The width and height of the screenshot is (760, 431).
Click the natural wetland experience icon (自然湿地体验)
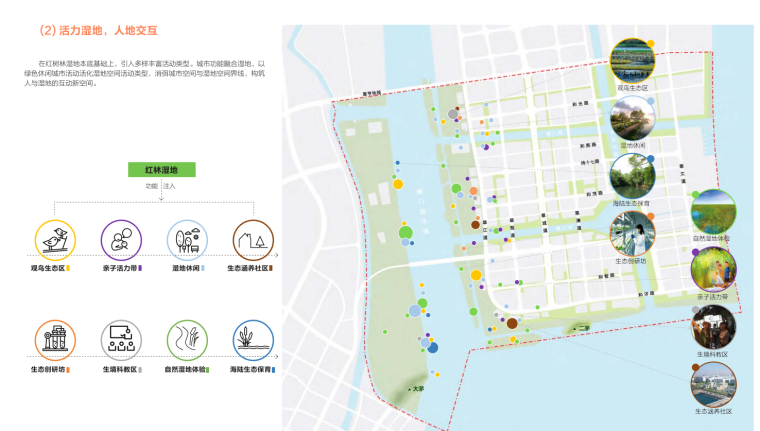click(187, 340)
